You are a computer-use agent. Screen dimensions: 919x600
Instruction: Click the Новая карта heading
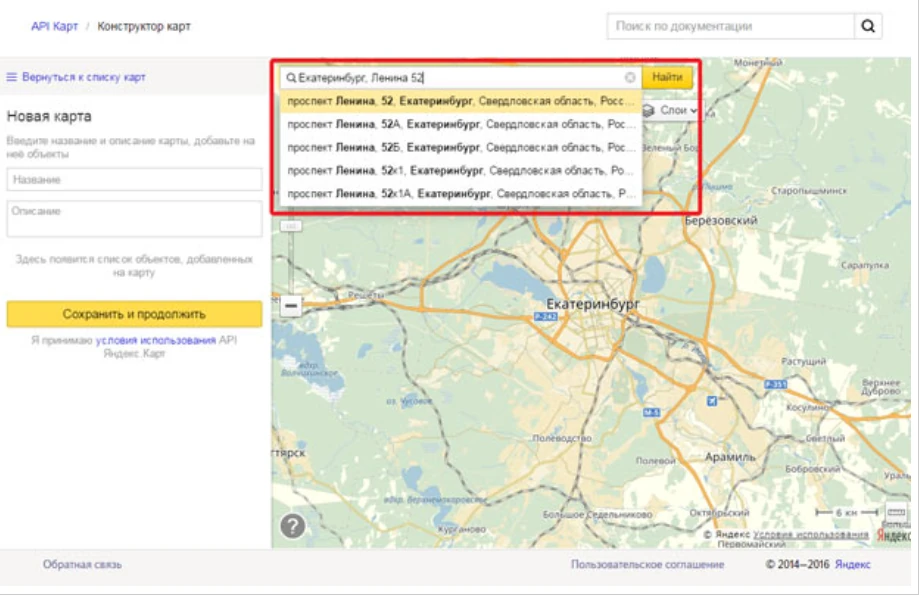tap(49, 116)
